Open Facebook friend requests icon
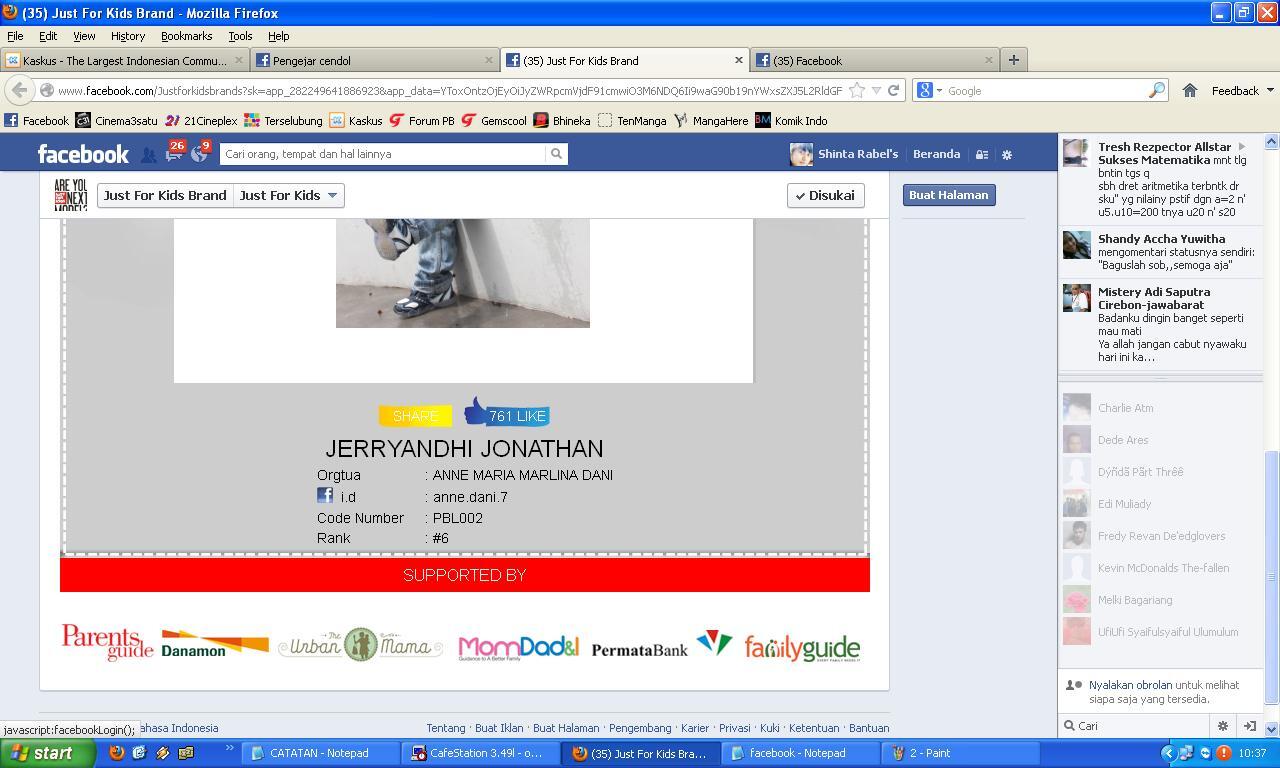The width and height of the screenshot is (1280, 768). pos(148,155)
